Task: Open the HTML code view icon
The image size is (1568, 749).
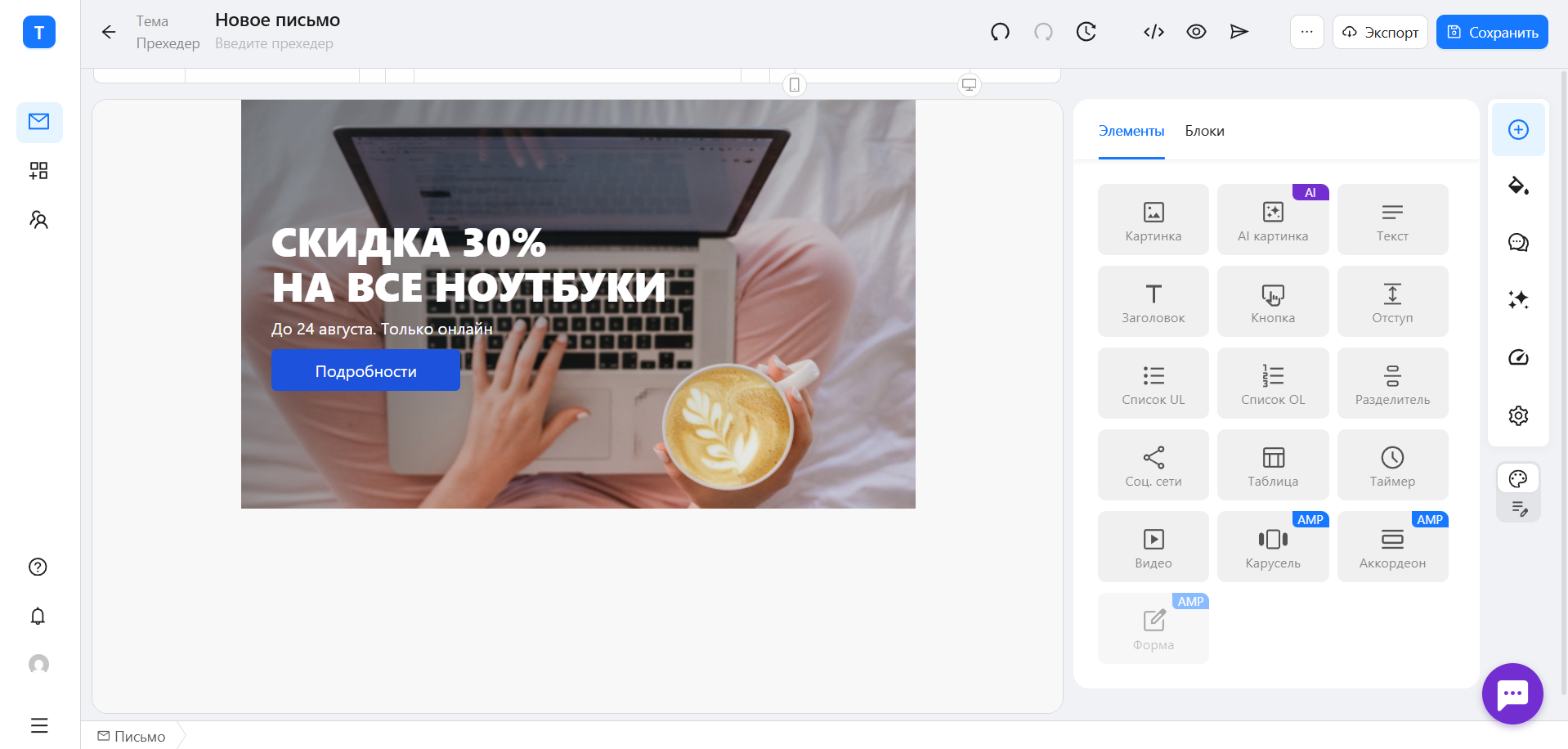Action: click(x=1154, y=32)
